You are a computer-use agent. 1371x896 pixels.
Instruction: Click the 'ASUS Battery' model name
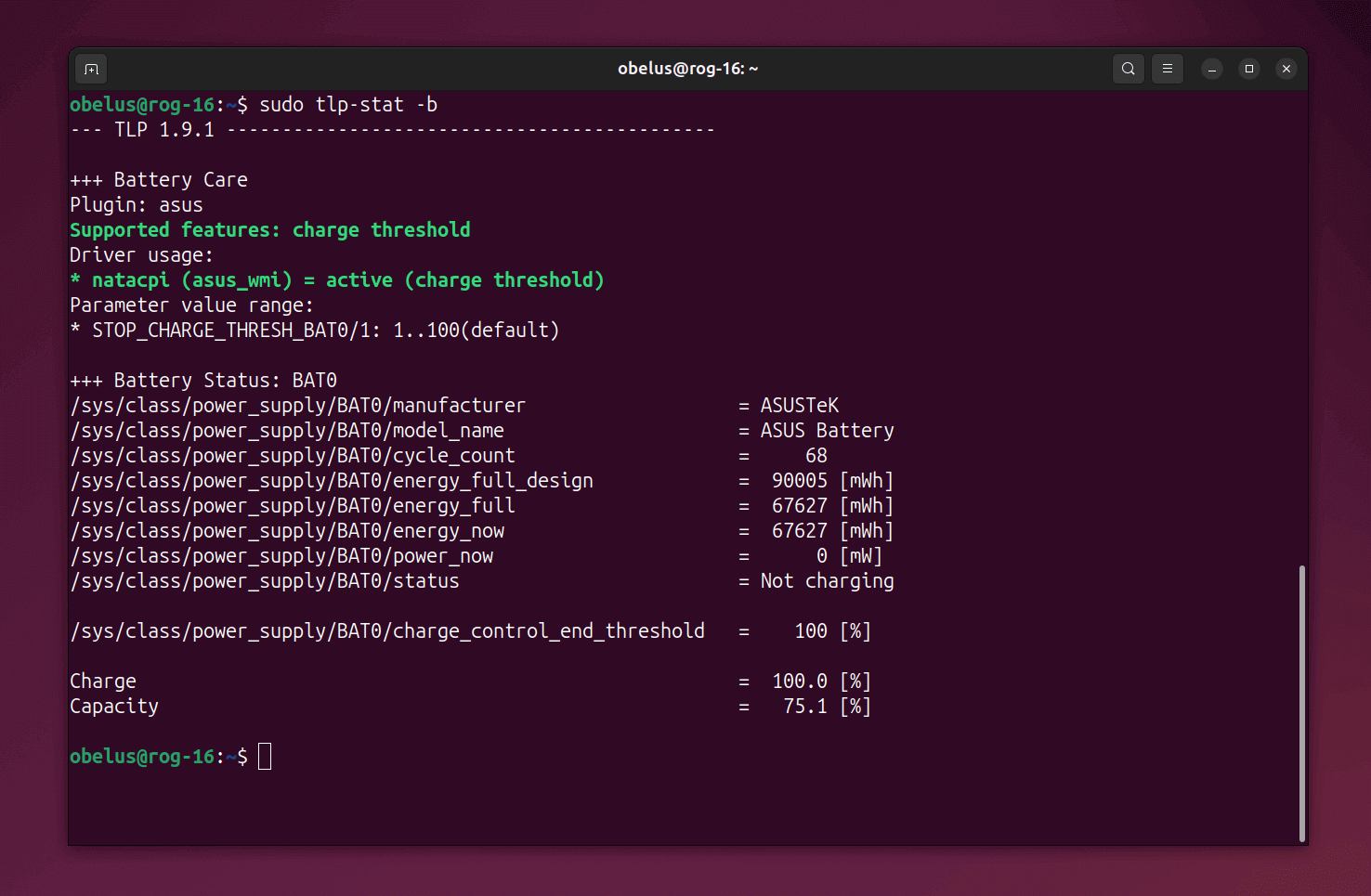pyautogui.click(x=827, y=431)
